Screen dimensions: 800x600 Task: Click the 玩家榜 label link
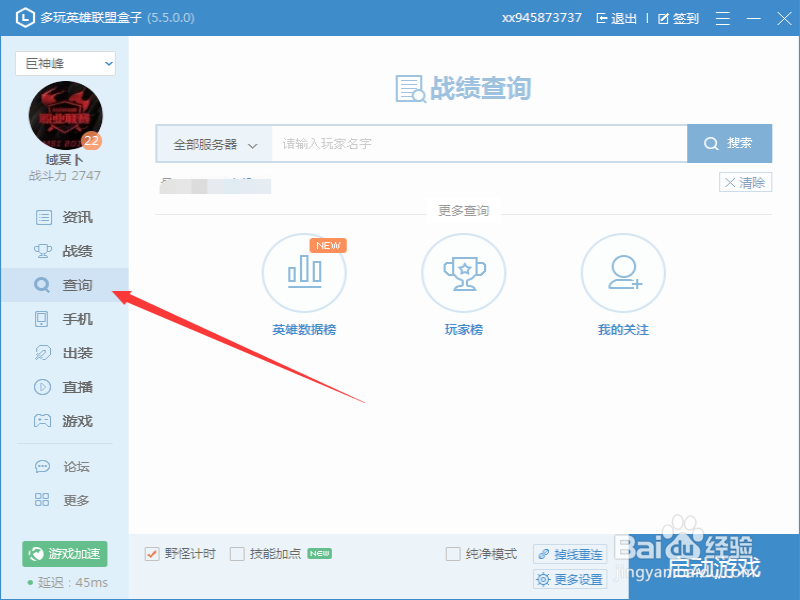464,330
